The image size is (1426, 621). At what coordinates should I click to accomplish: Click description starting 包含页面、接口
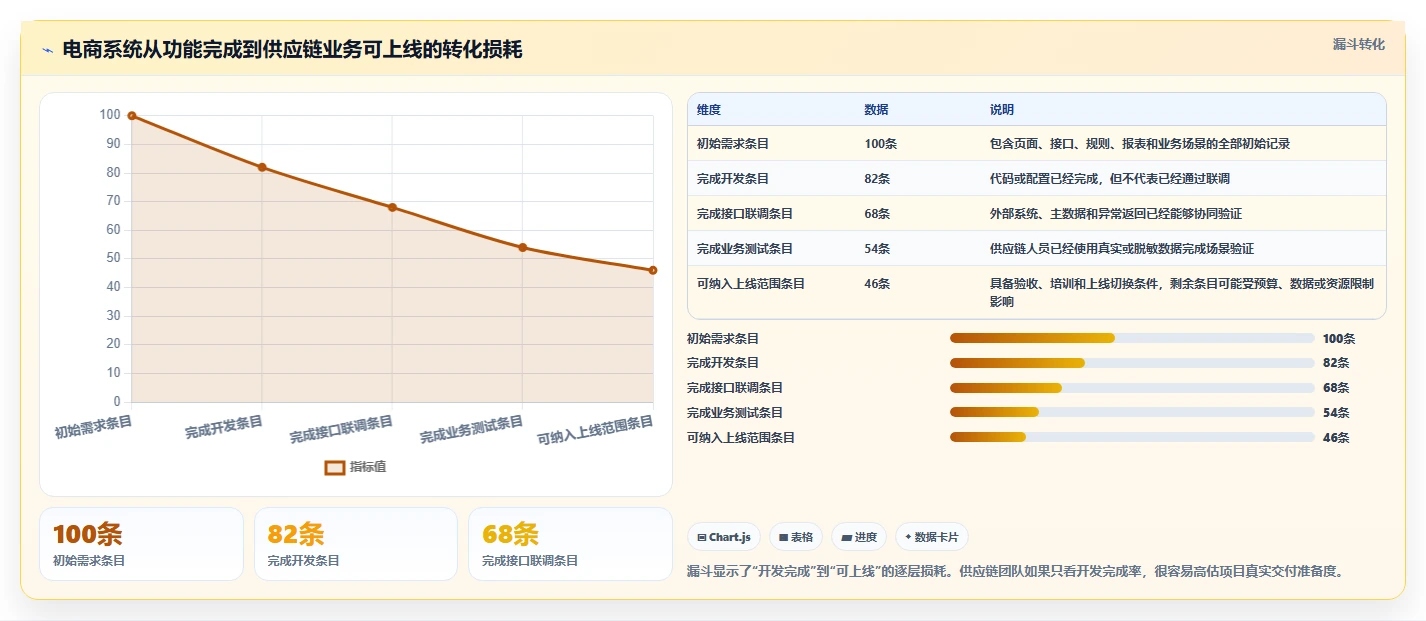pyautogui.click(x=1140, y=144)
